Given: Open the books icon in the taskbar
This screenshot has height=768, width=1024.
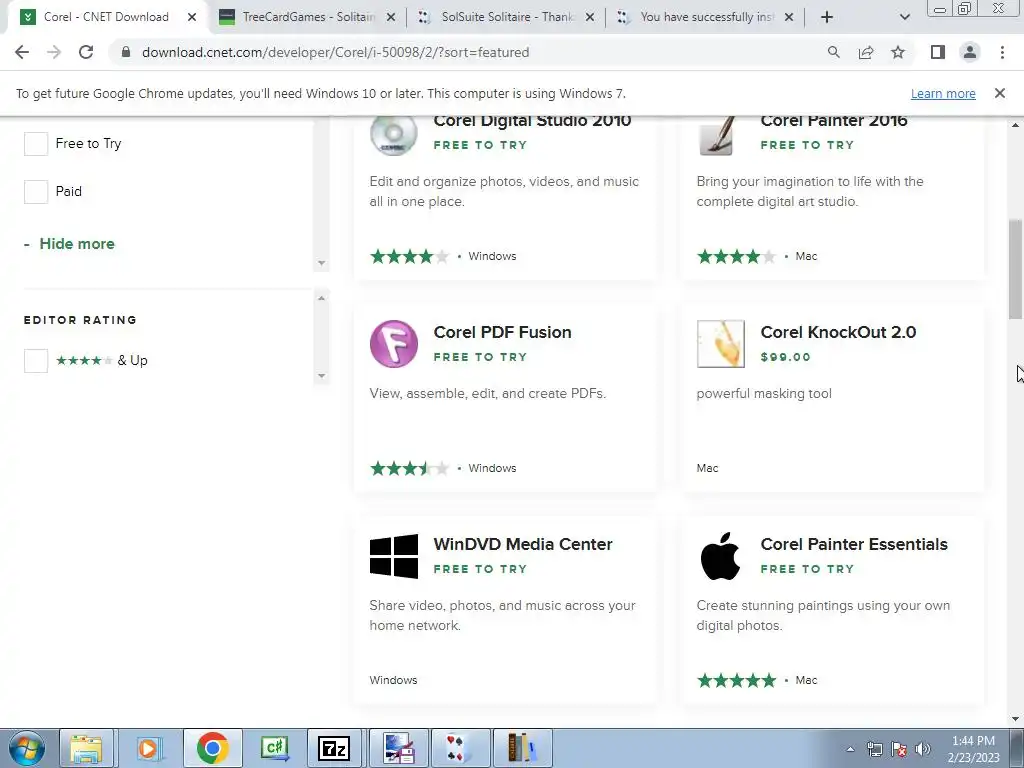Looking at the screenshot, I should point(522,748).
